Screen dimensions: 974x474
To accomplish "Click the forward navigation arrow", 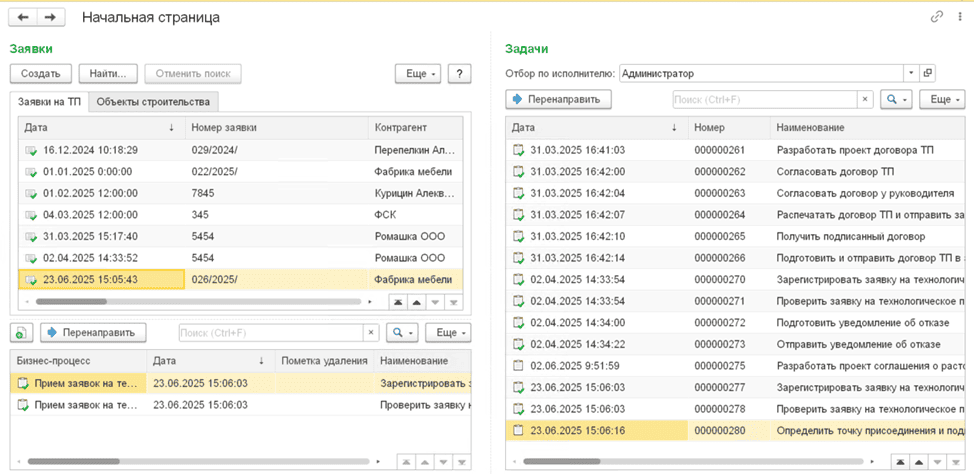I will click(50, 17).
